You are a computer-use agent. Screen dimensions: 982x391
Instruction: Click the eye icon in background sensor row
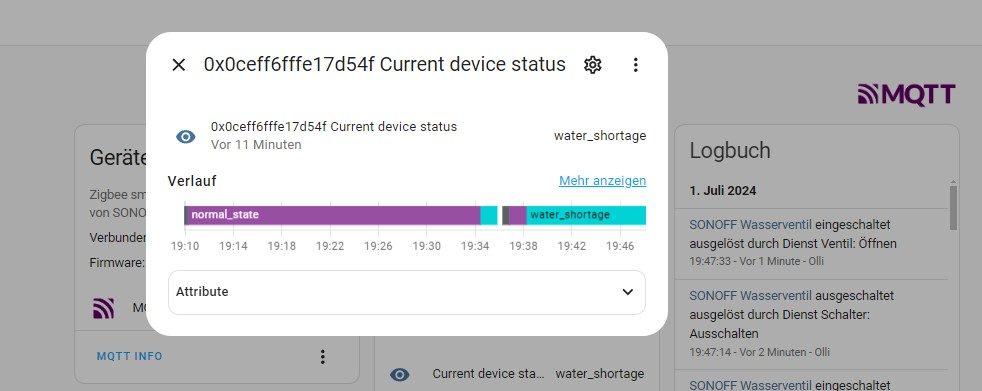[x=400, y=375]
